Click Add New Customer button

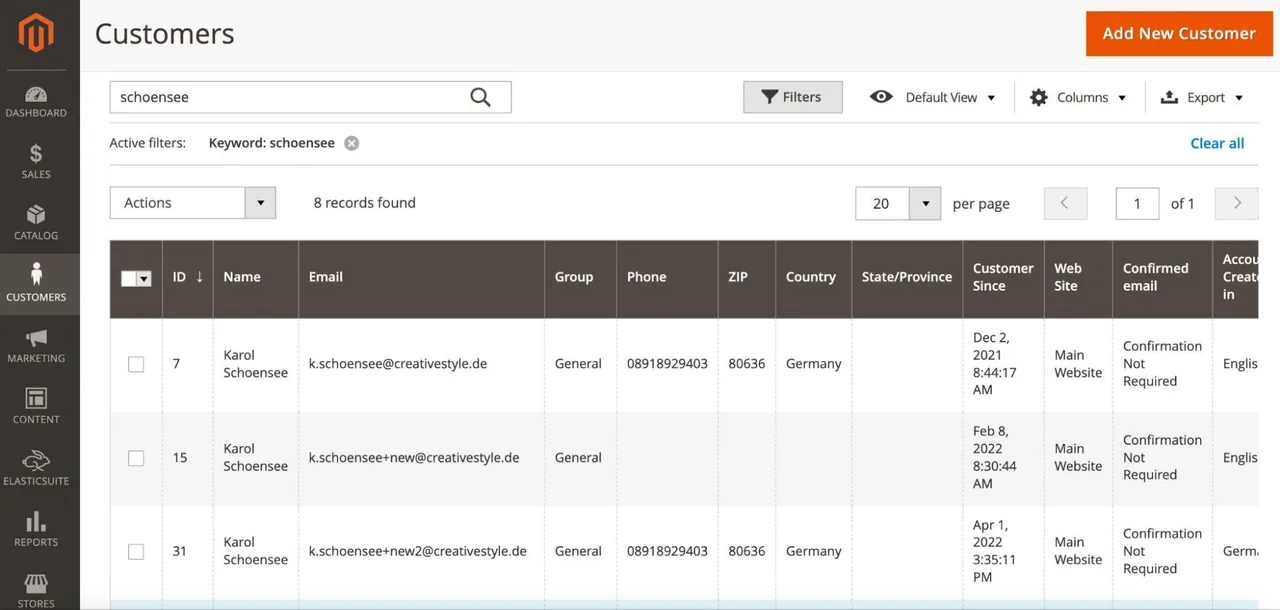[x=1179, y=33]
